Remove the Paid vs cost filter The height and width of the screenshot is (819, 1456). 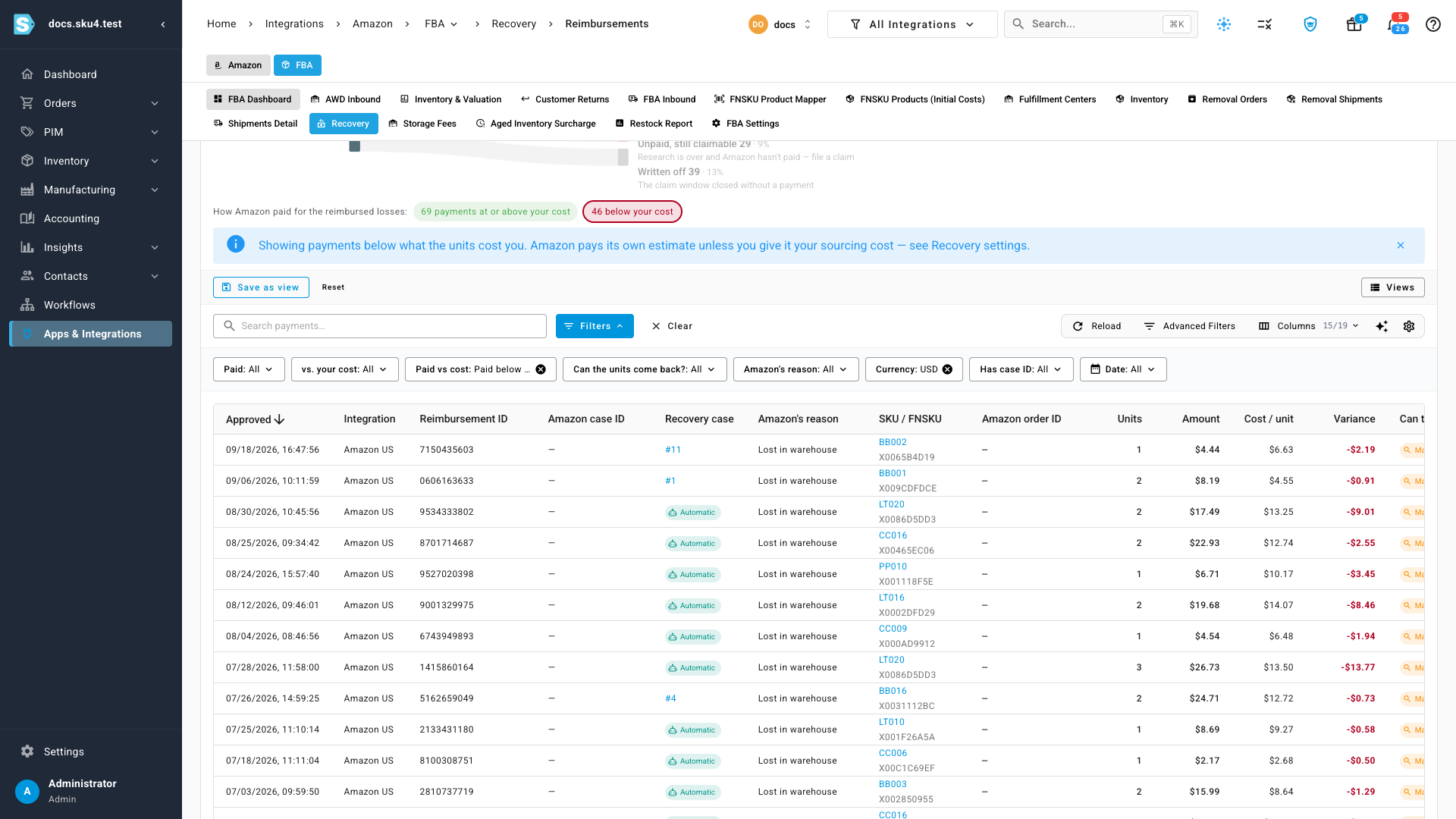[x=541, y=369]
